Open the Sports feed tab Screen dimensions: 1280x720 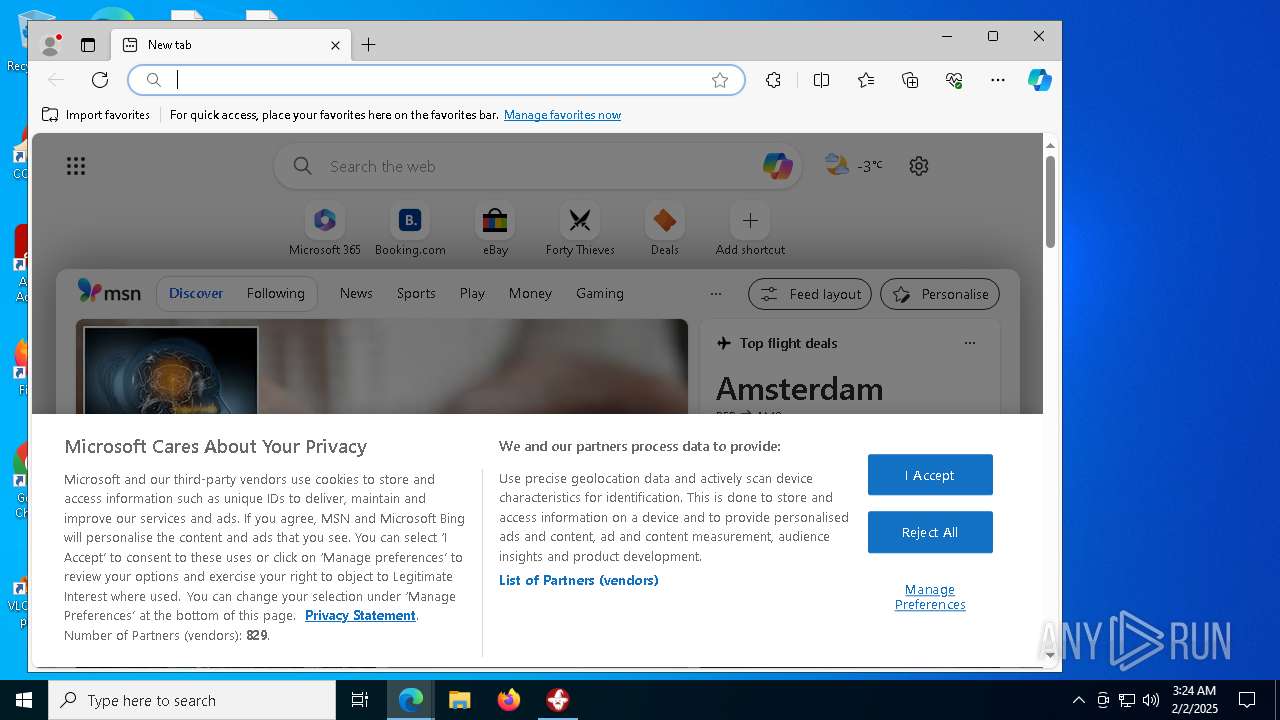pos(416,293)
